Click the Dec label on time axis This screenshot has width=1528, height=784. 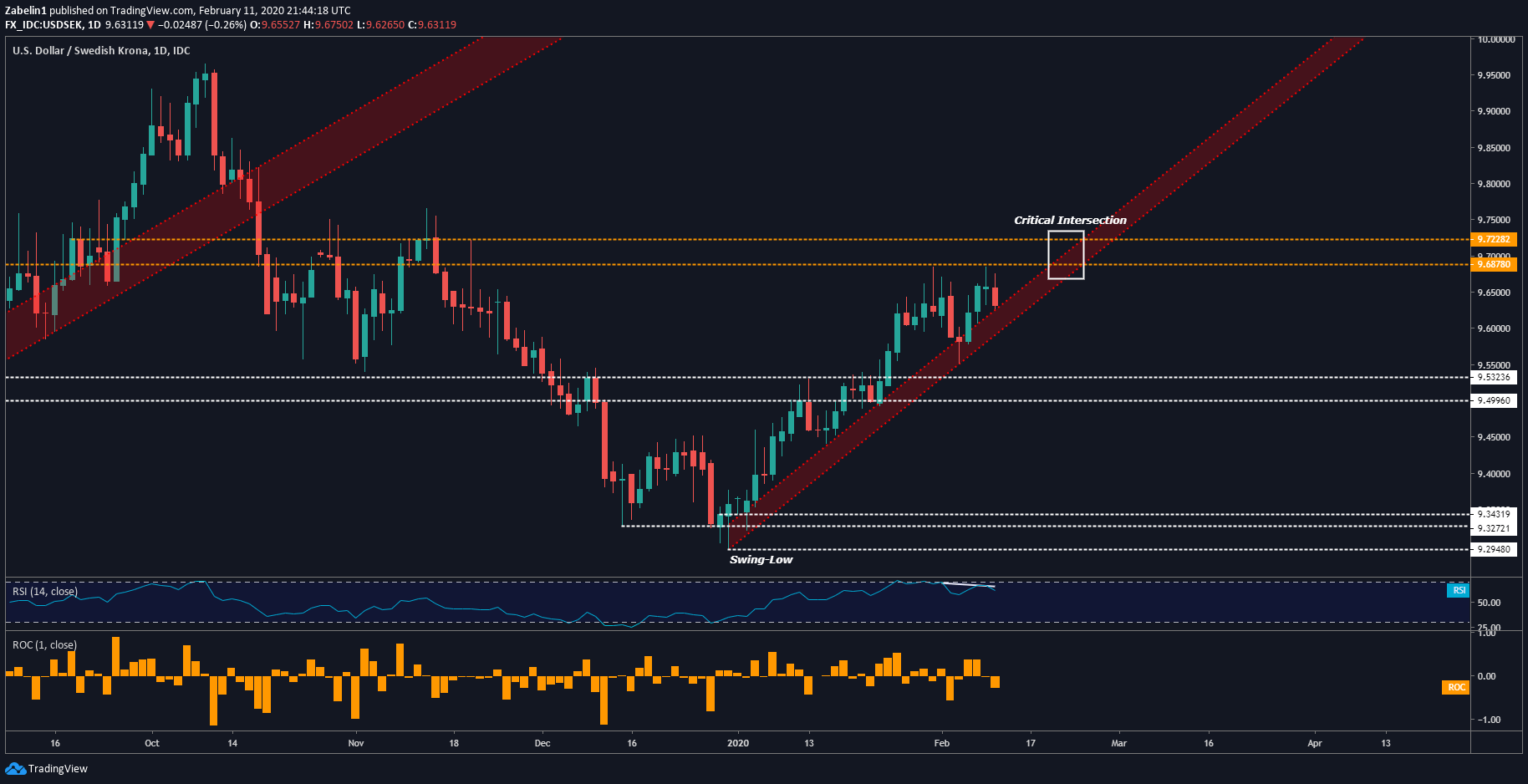point(542,743)
